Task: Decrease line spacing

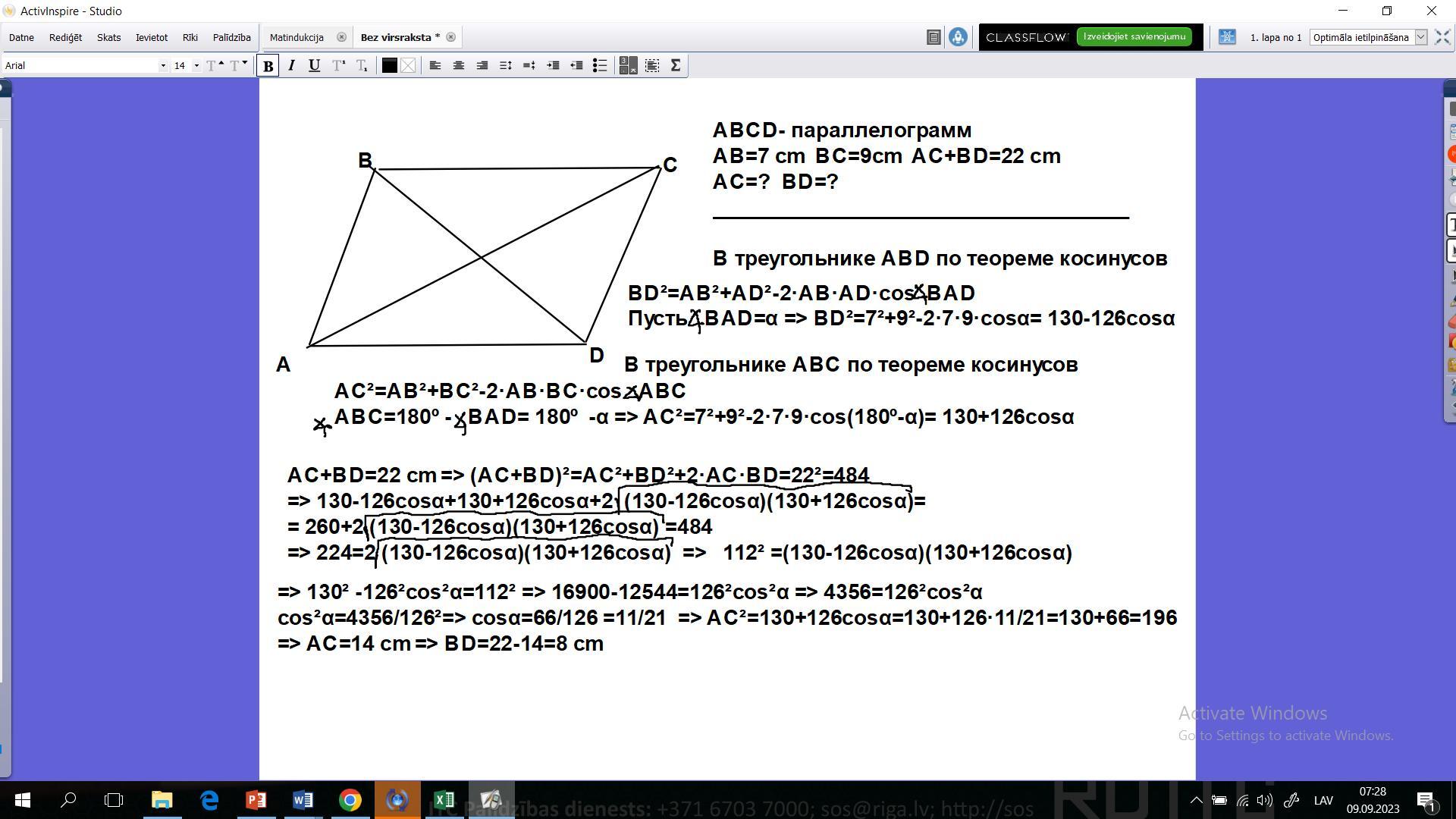Action: pos(529,66)
